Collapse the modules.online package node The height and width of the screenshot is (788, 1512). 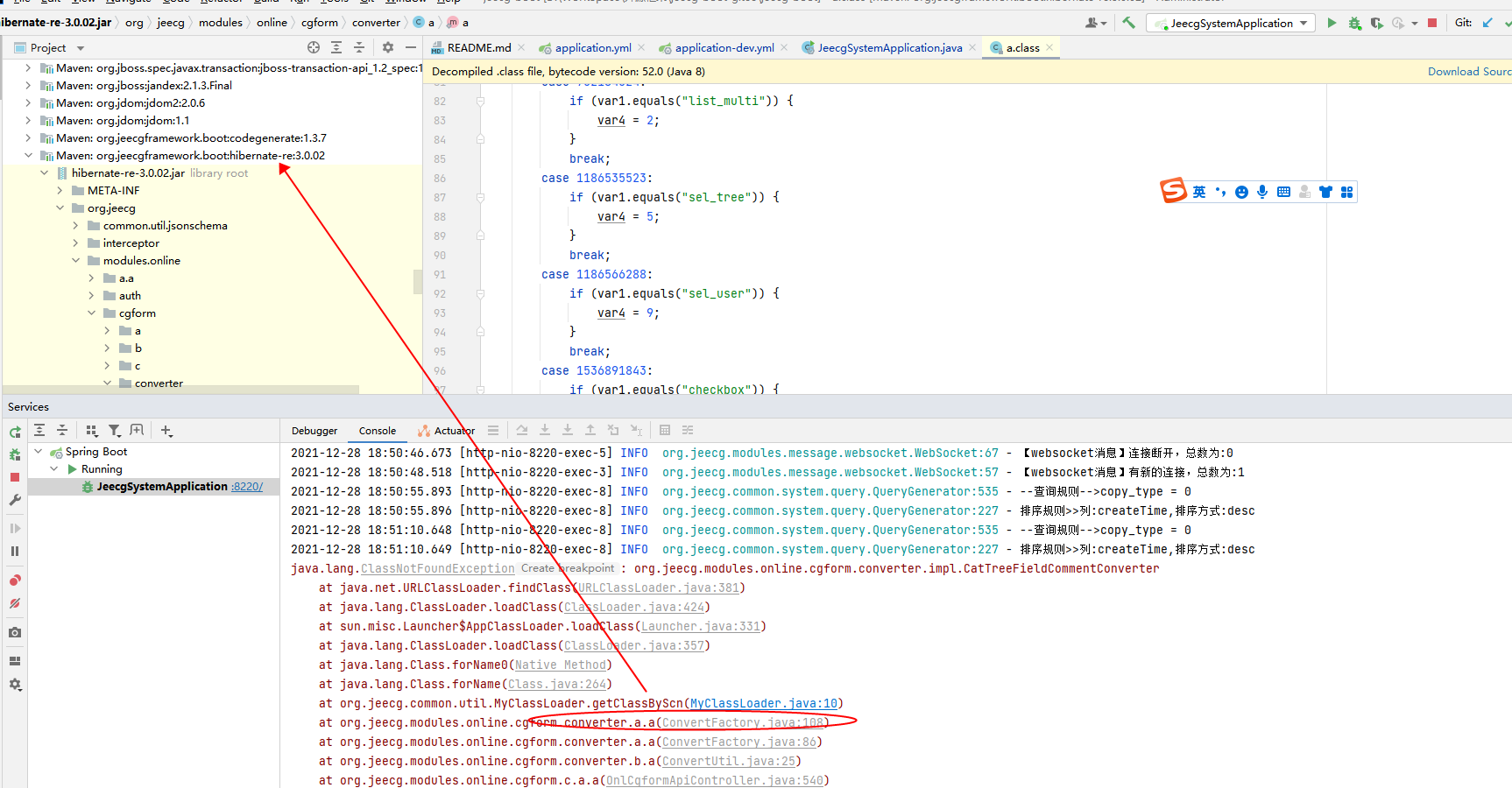pyautogui.click(x=76, y=260)
